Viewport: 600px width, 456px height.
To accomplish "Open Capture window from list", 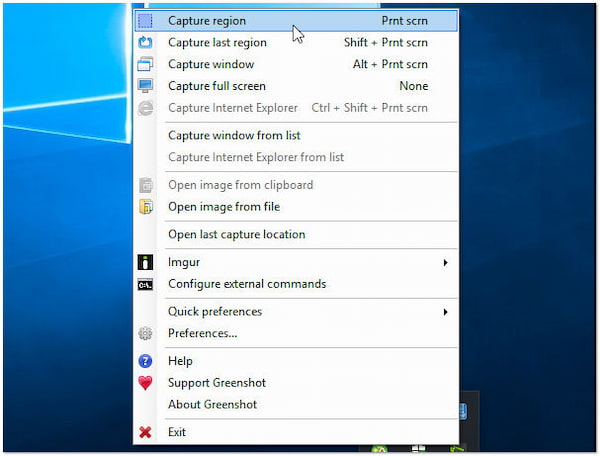I will 296,135.
